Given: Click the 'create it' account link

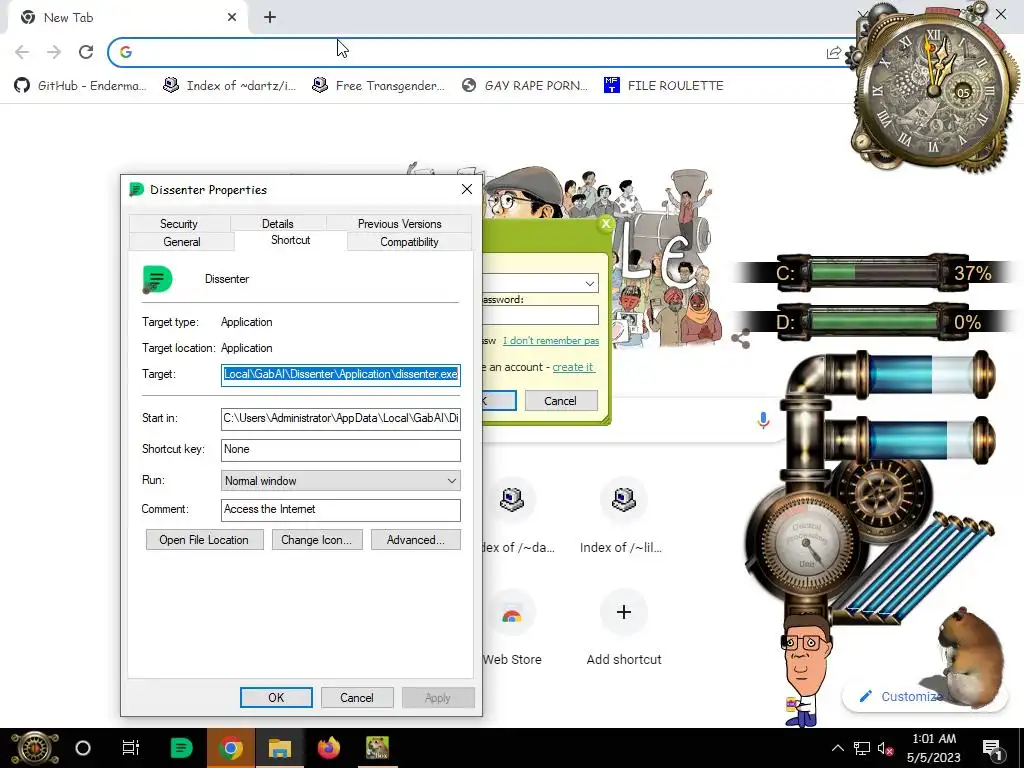Looking at the screenshot, I should [x=573, y=367].
